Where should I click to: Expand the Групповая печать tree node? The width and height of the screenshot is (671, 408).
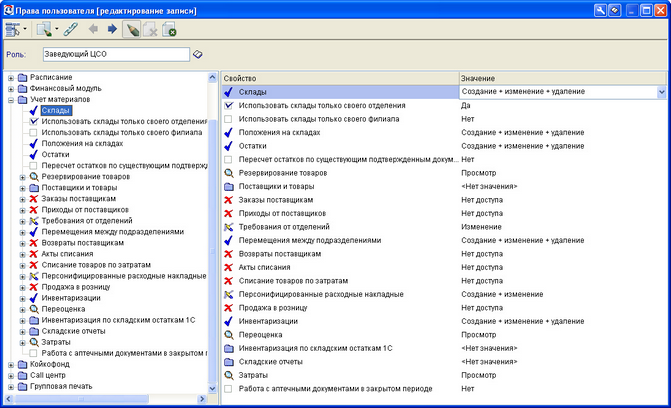click(x=11, y=387)
